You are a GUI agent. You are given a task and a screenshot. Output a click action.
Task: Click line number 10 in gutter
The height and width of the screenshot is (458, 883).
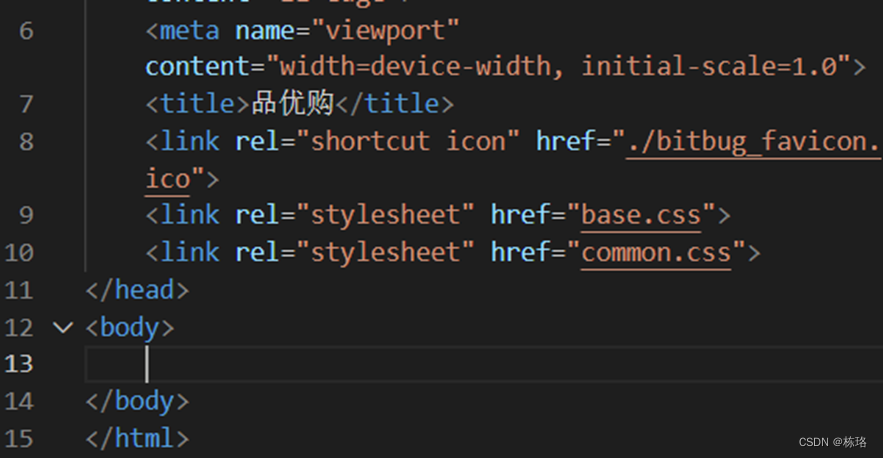pos(19,252)
